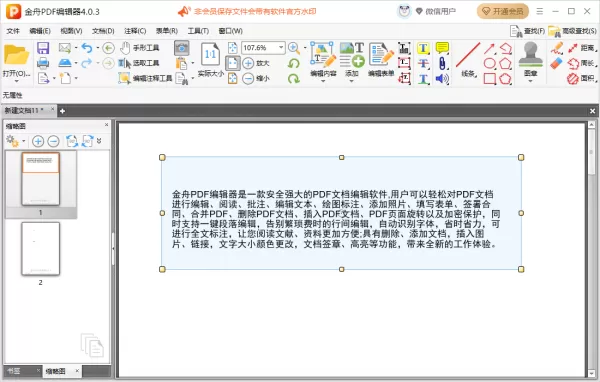Select the 手形工具 hand tool

[x=139, y=48]
